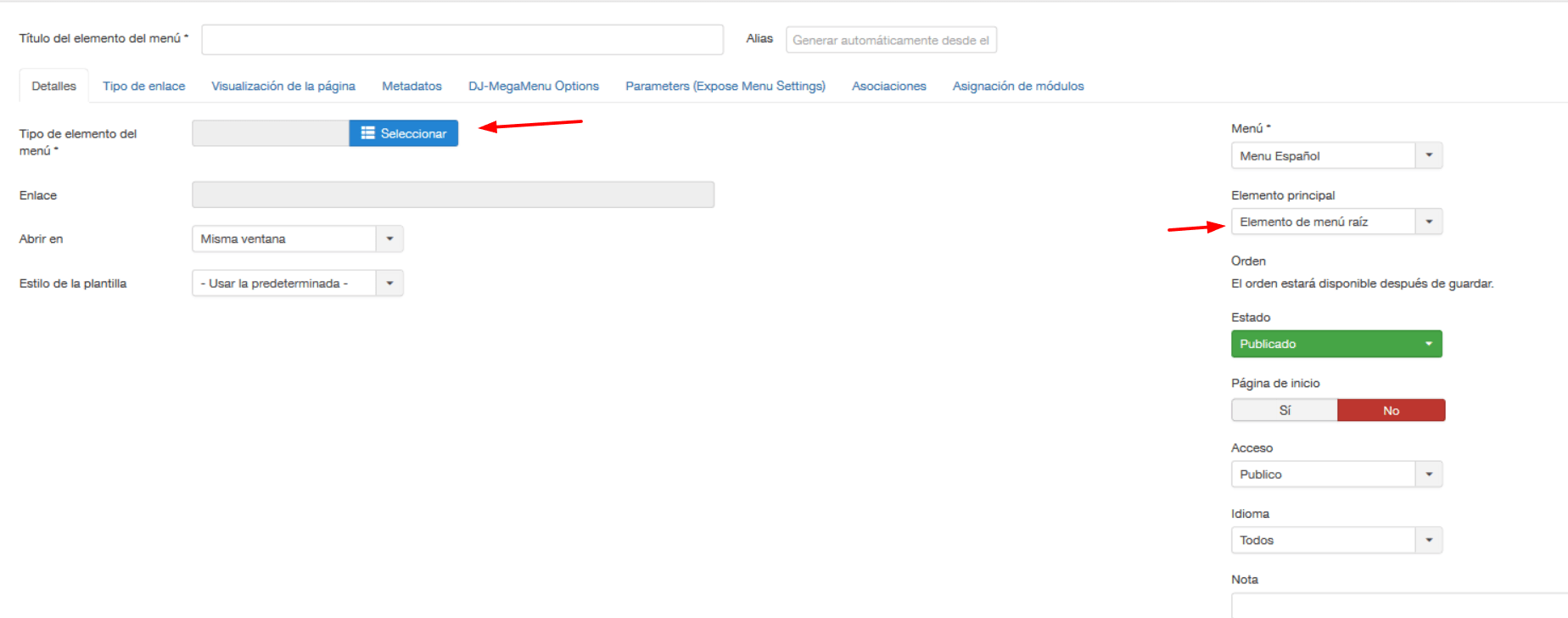Open the Estilo de la plantilla dropdown
Image resolution: width=1568 pixels, height=618 pixels.
pos(298,283)
